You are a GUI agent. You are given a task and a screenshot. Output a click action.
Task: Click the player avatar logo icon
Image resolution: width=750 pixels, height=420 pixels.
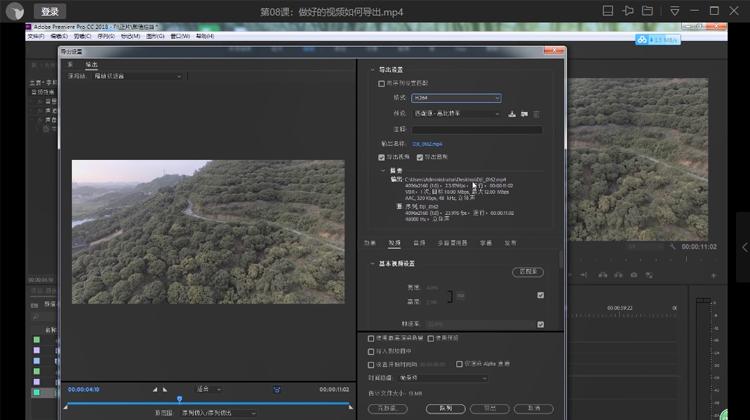coord(15,11)
